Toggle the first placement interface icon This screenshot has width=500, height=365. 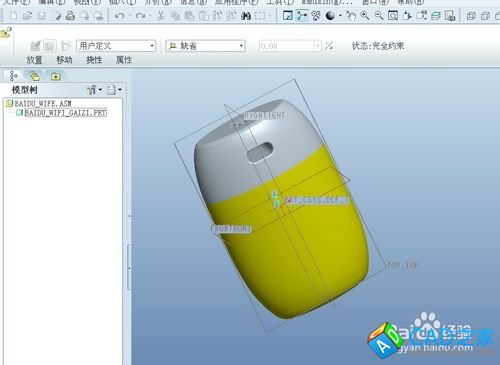[35, 46]
